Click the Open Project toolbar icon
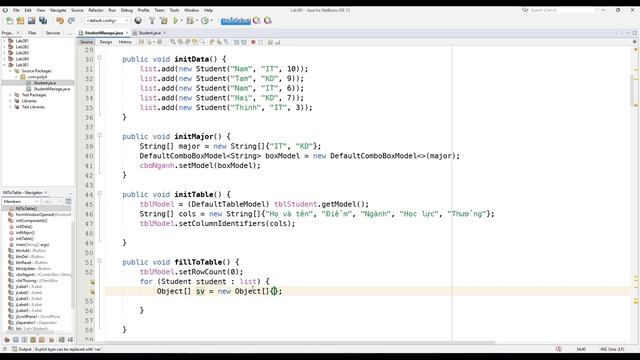 click(x=31, y=20)
